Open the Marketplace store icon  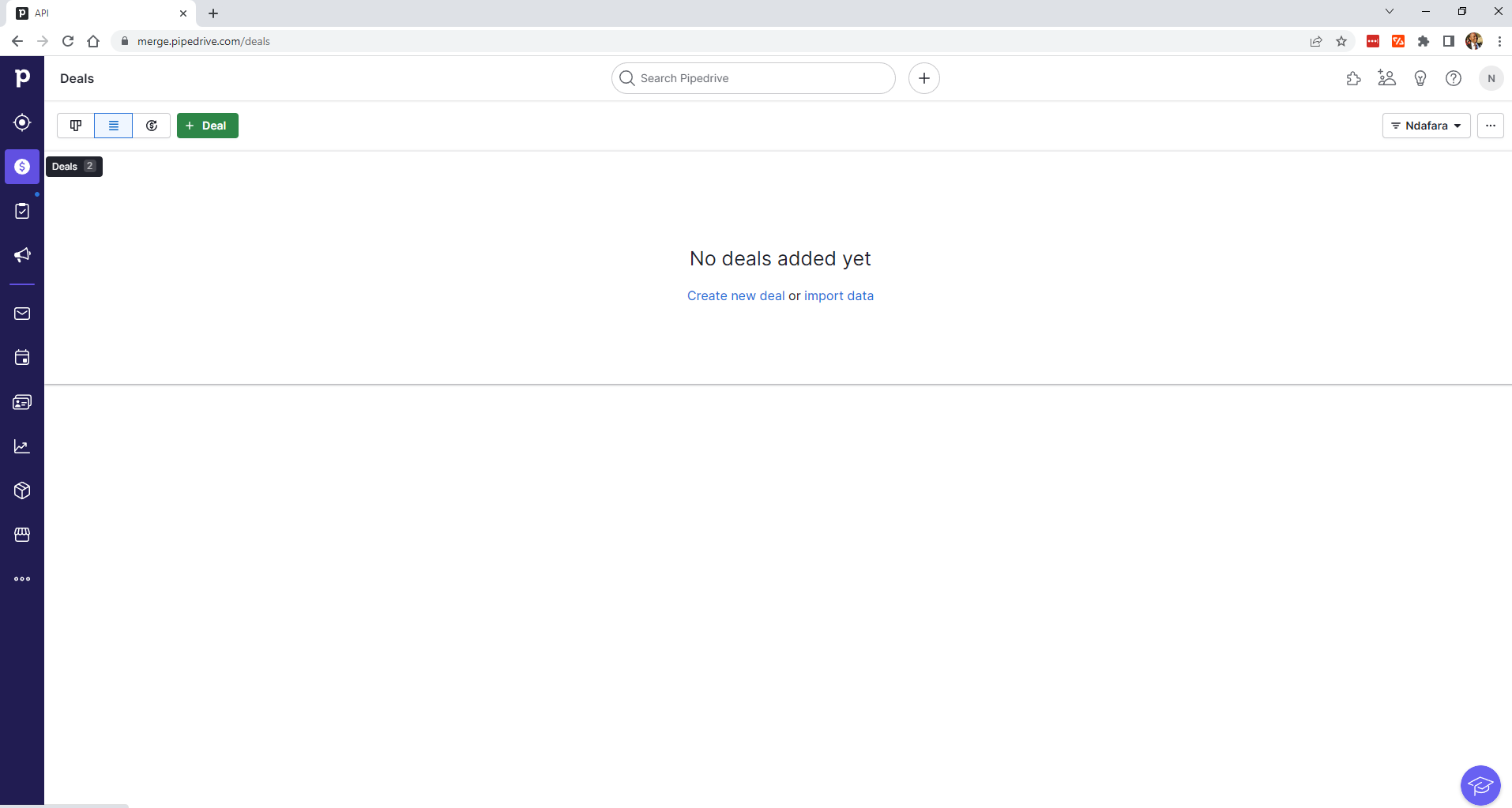coord(21,535)
